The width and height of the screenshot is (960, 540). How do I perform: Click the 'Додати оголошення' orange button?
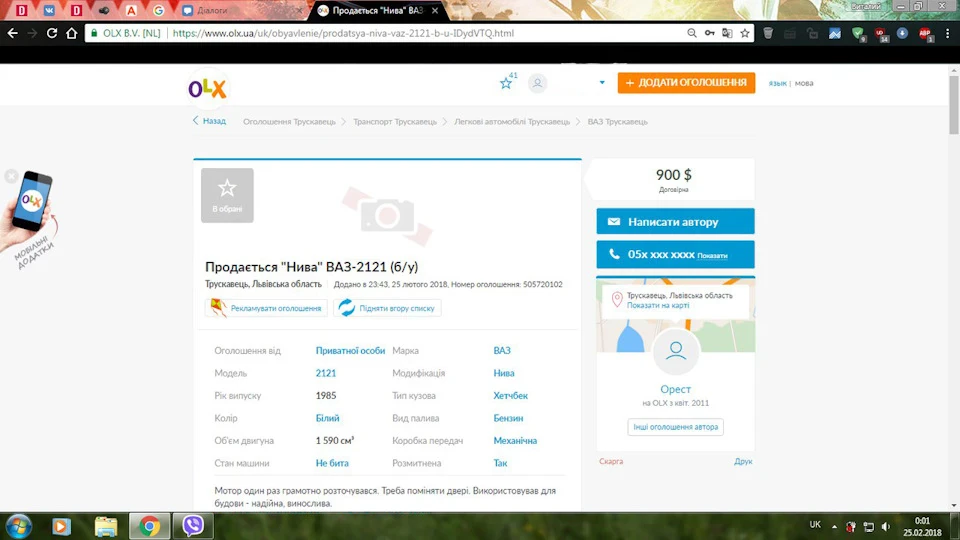coord(686,83)
